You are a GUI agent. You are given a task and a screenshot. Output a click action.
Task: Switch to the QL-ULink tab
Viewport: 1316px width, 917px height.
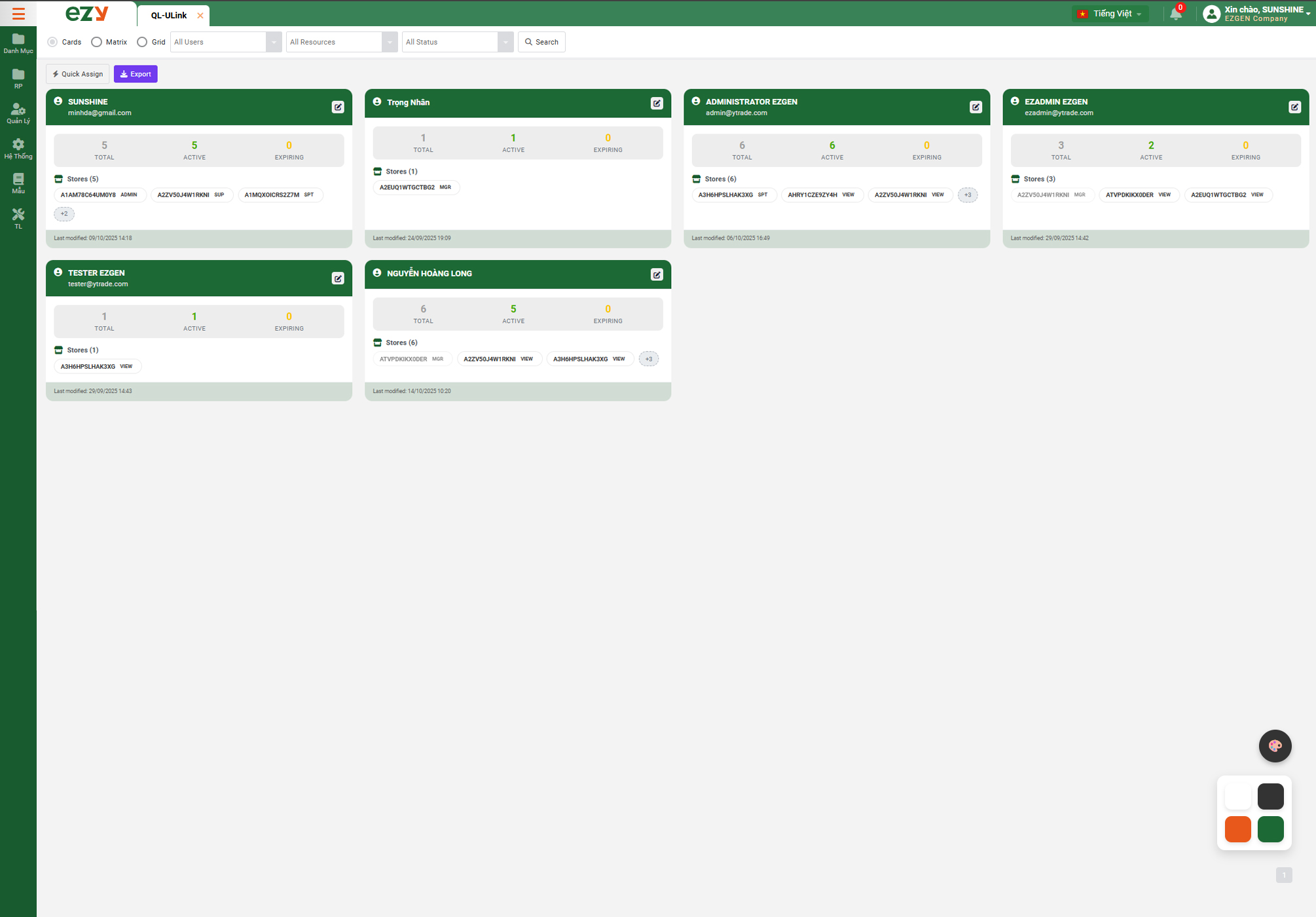(x=169, y=15)
